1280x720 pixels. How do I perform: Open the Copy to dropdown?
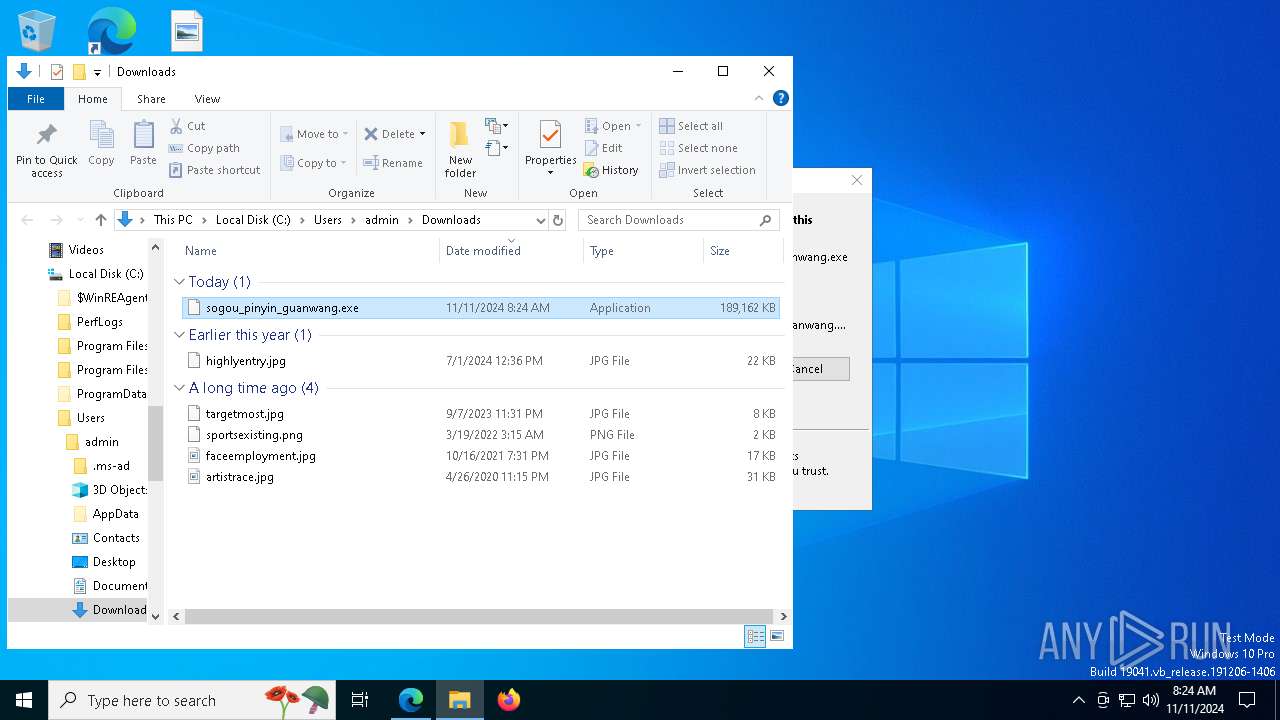[313, 163]
